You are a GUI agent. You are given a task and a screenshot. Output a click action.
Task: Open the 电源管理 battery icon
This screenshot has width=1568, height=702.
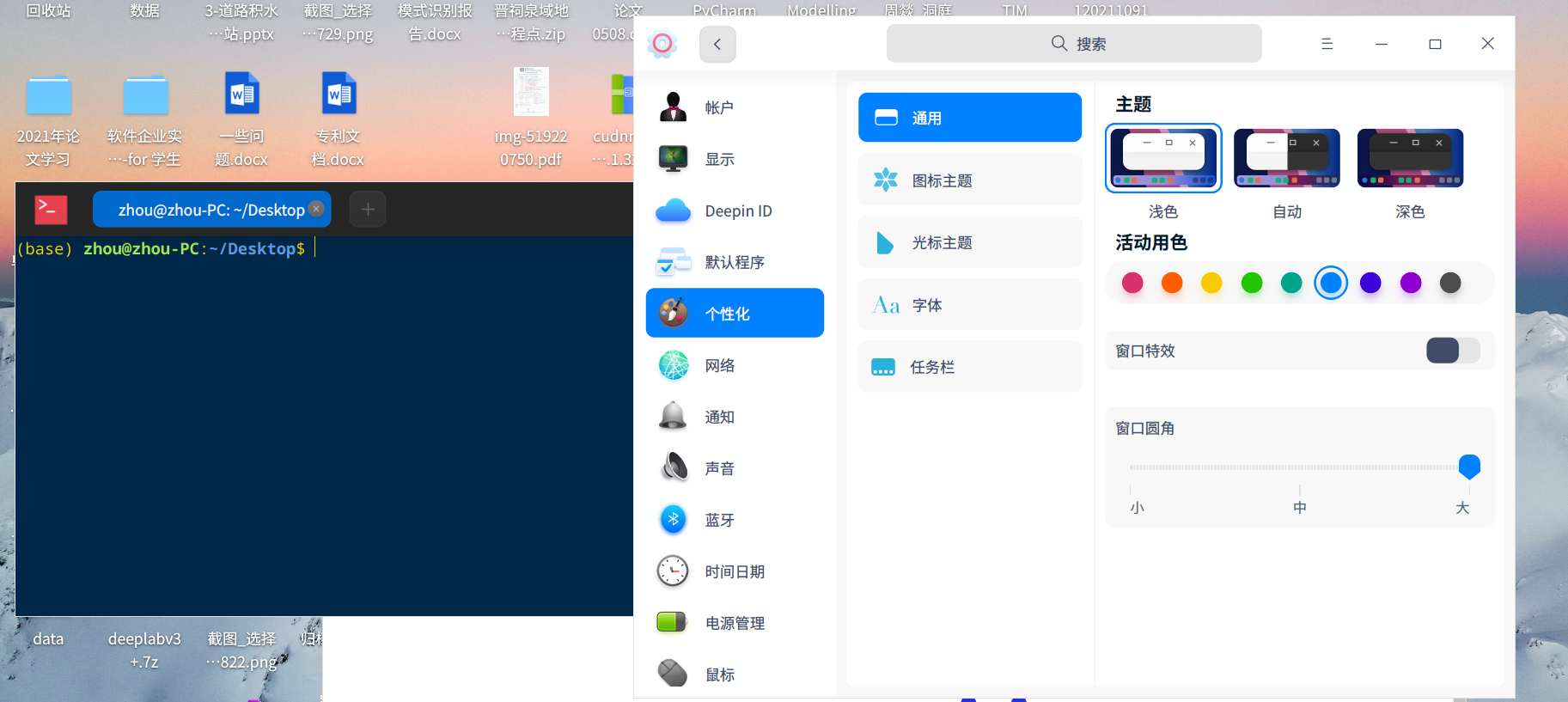click(673, 622)
